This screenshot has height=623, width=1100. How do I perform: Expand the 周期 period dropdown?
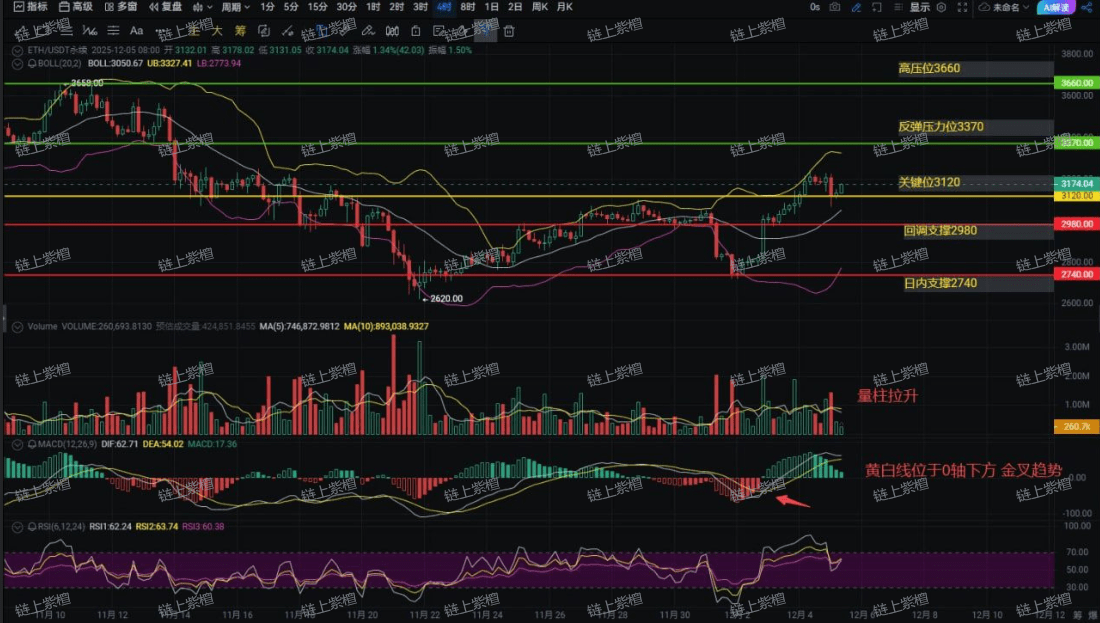[235, 7]
